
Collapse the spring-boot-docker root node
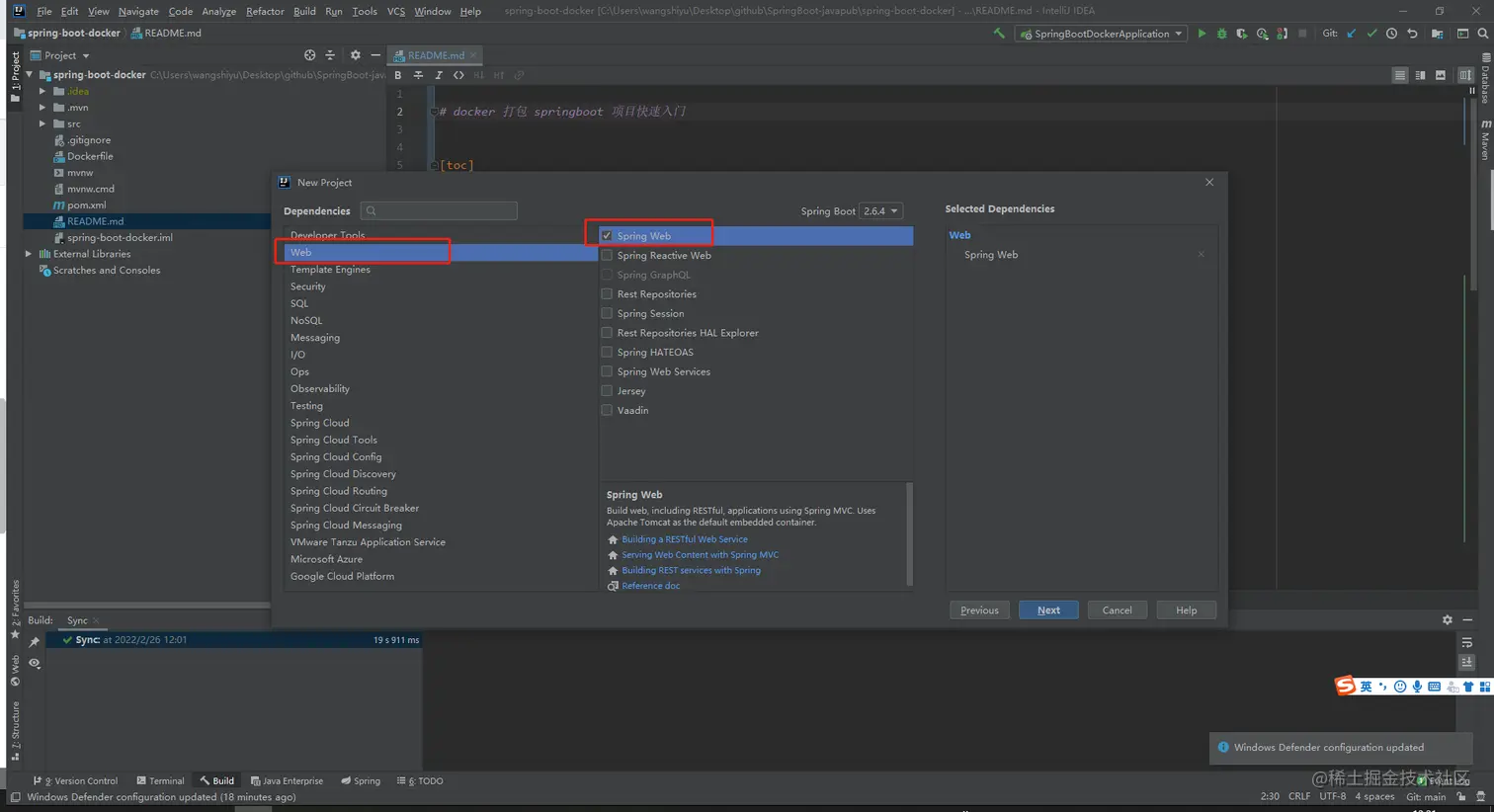pos(29,75)
